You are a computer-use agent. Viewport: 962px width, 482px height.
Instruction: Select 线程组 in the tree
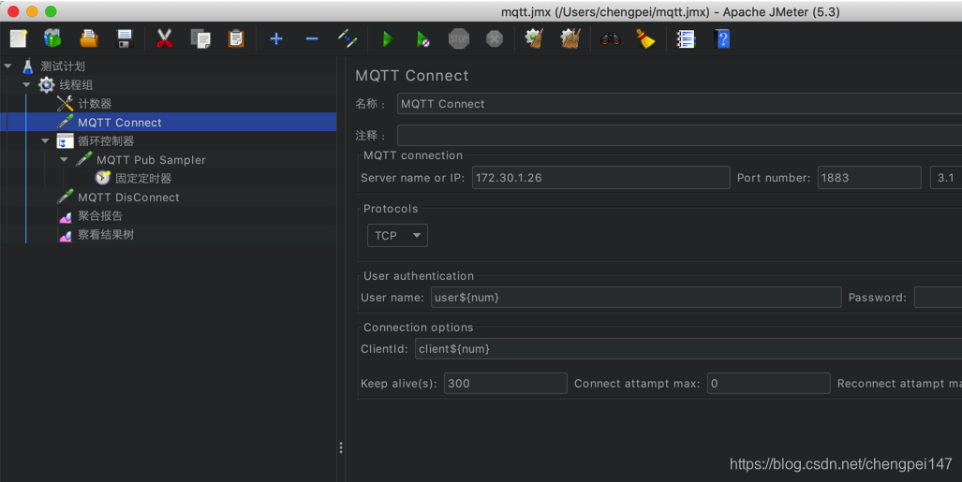pos(76,85)
